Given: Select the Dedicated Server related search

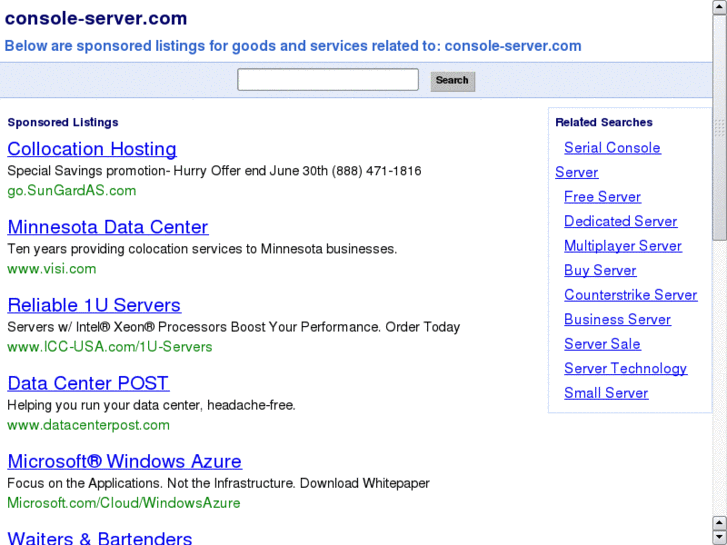Looking at the screenshot, I should point(620,221).
